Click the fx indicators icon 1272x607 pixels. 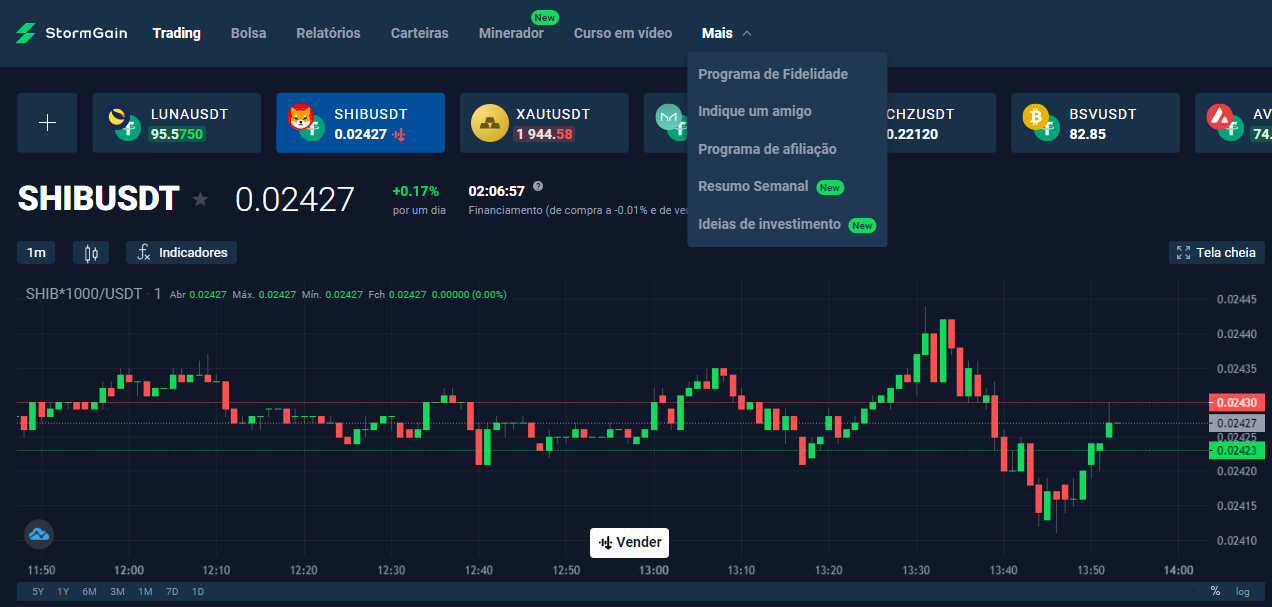144,253
